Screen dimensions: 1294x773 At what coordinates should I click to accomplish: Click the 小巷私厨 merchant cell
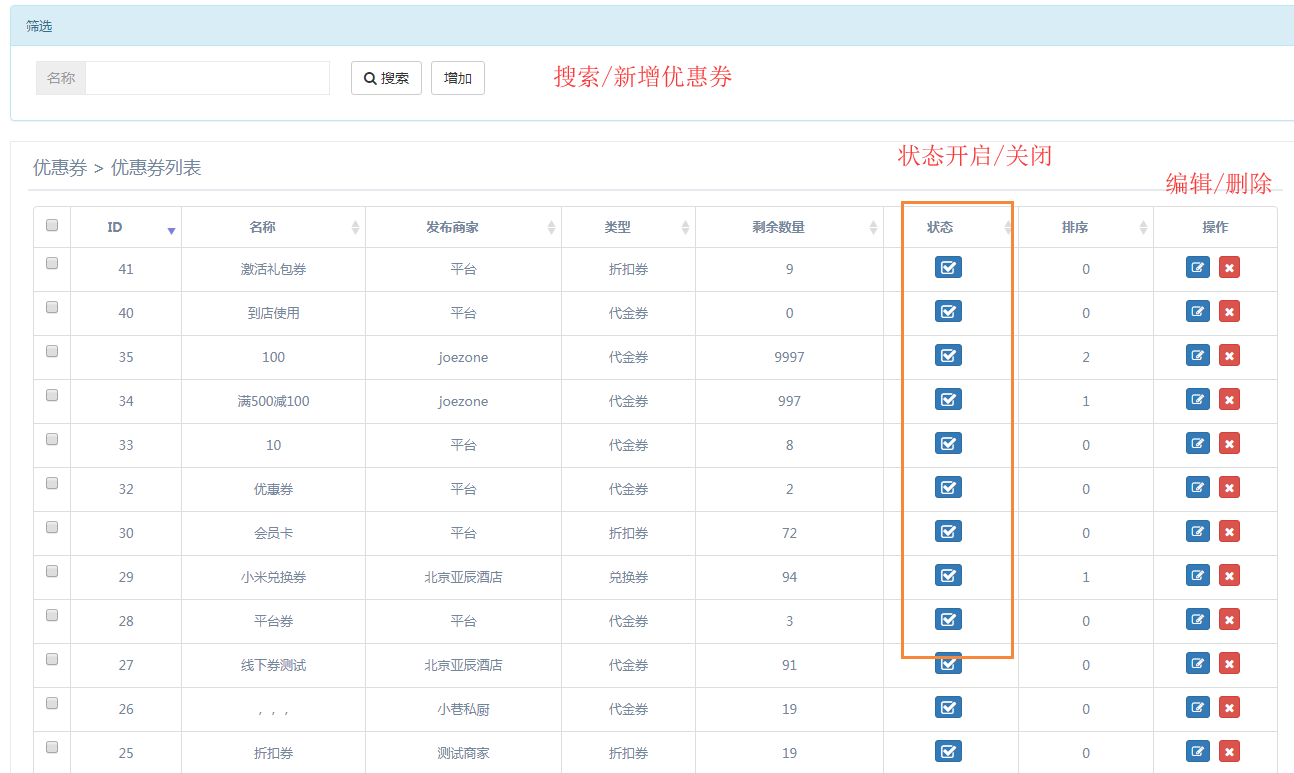[463, 709]
